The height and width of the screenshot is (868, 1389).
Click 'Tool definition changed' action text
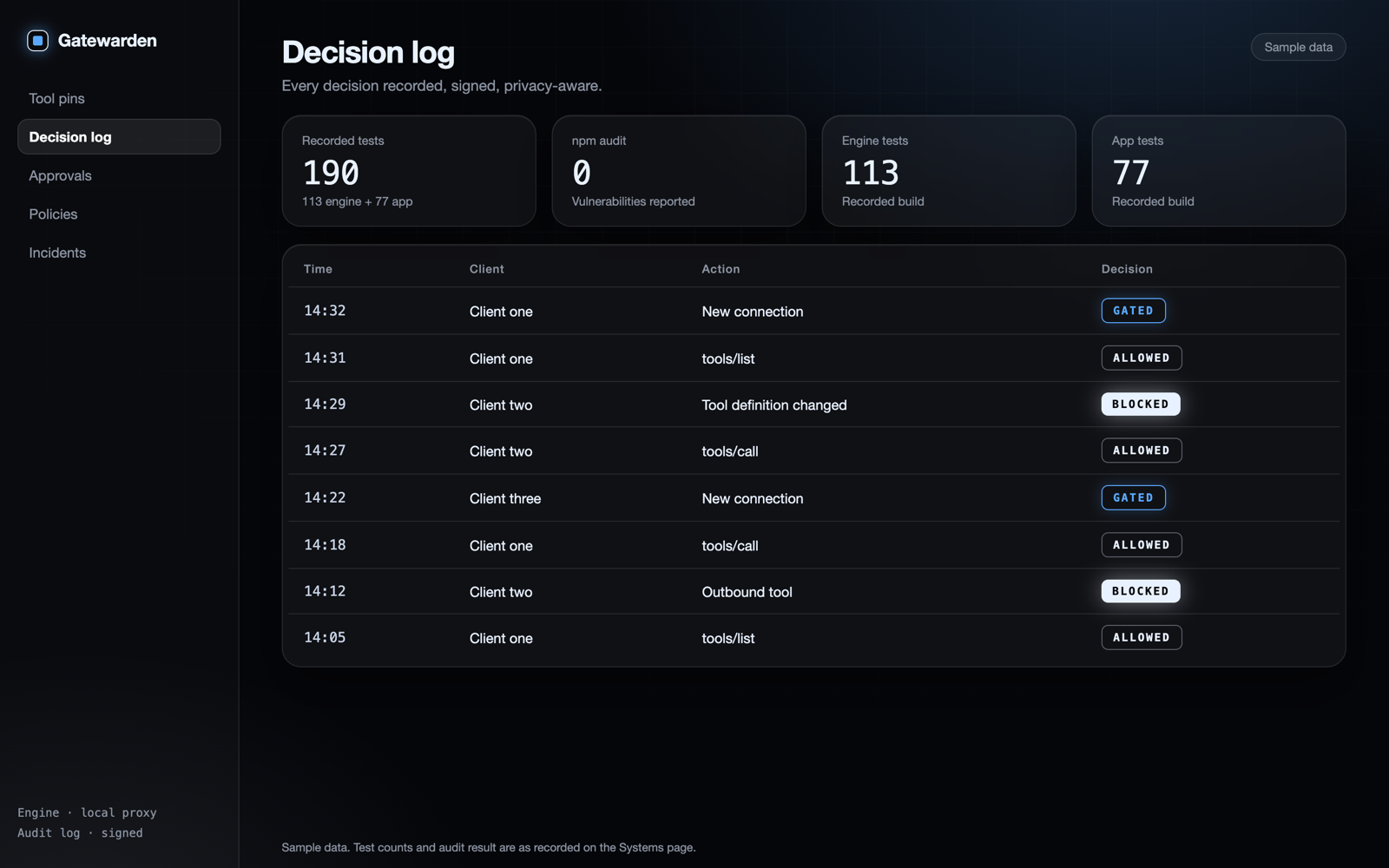[x=774, y=404]
